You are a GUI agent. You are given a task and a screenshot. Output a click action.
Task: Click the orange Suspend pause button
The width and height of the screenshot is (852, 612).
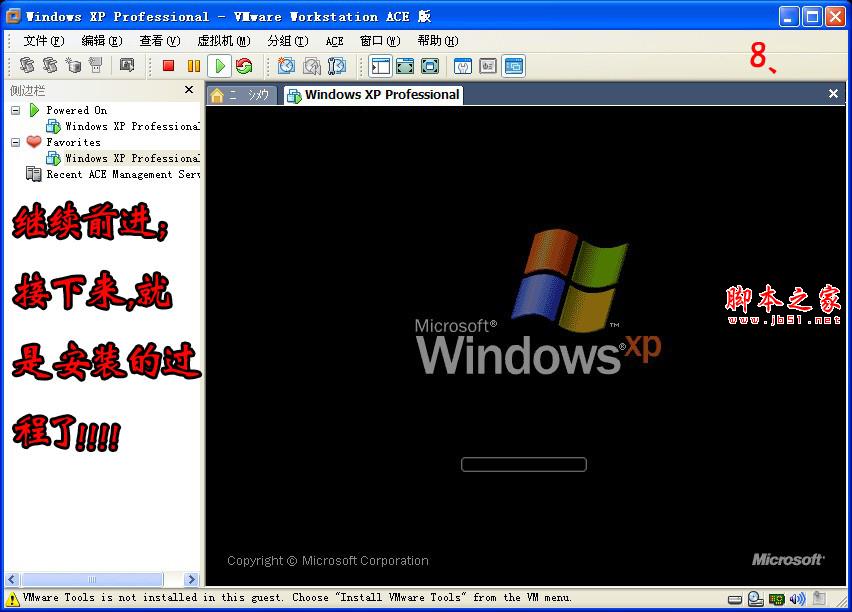(x=193, y=66)
